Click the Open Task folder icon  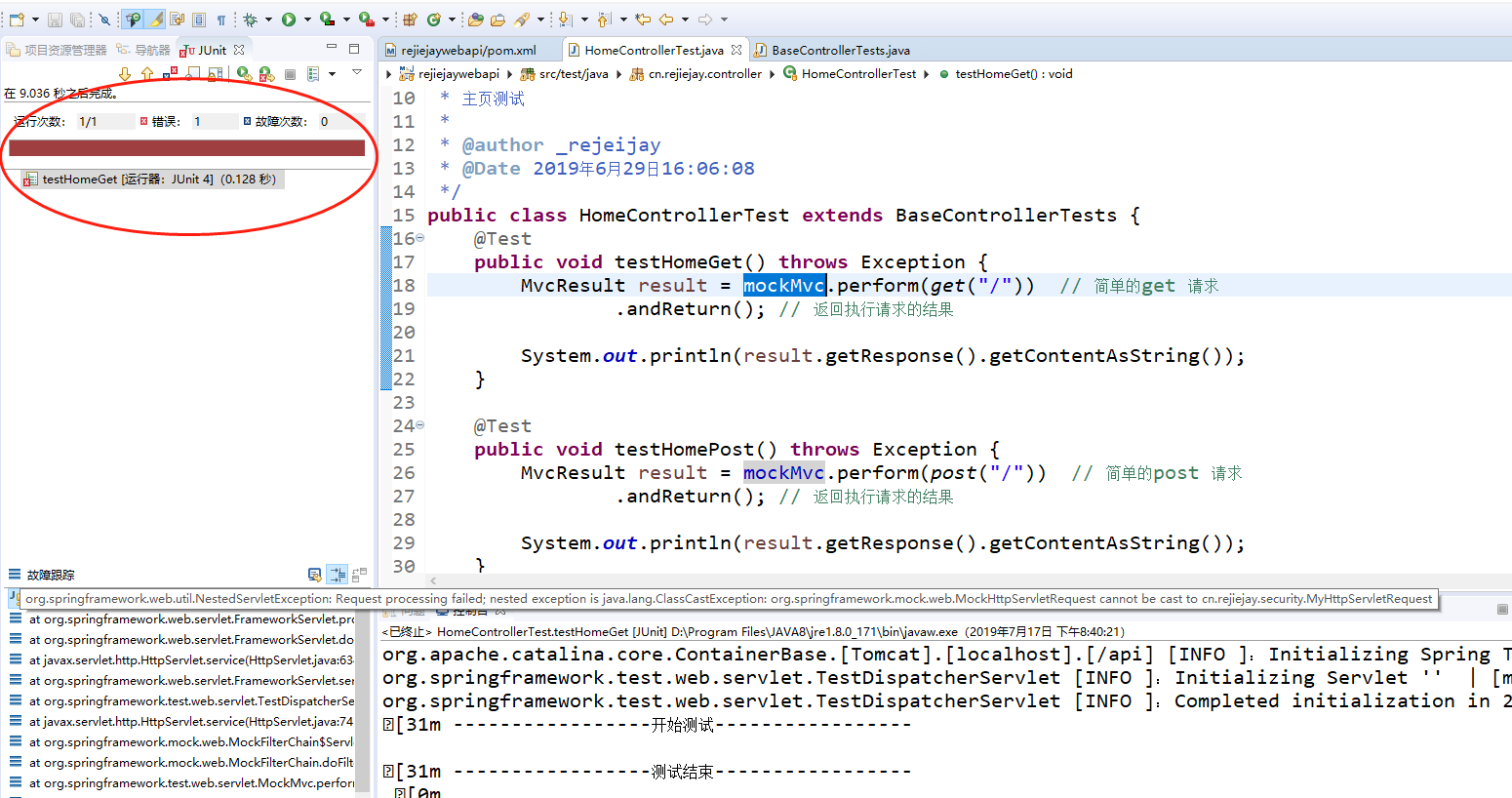click(x=497, y=20)
